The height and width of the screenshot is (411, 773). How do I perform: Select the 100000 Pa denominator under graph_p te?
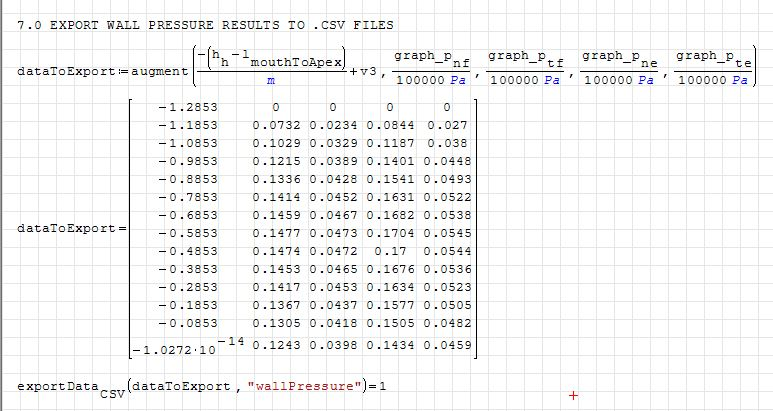click(x=711, y=81)
